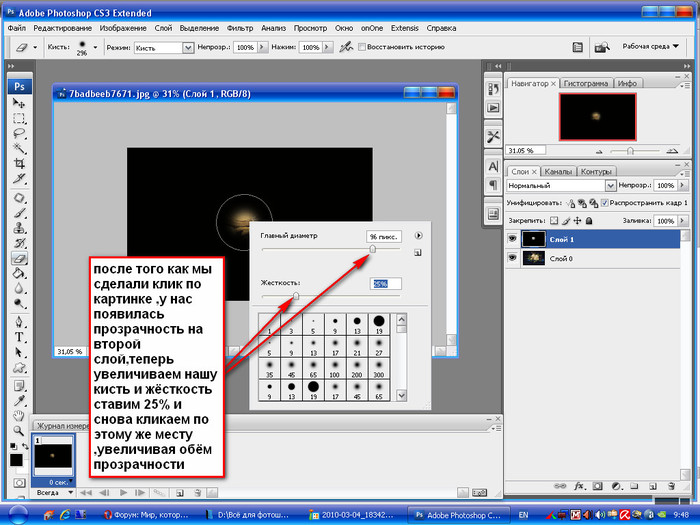This screenshot has height=525, width=700.
Task: Select the Zoom magnifier tool
Action: pos(19,430)
